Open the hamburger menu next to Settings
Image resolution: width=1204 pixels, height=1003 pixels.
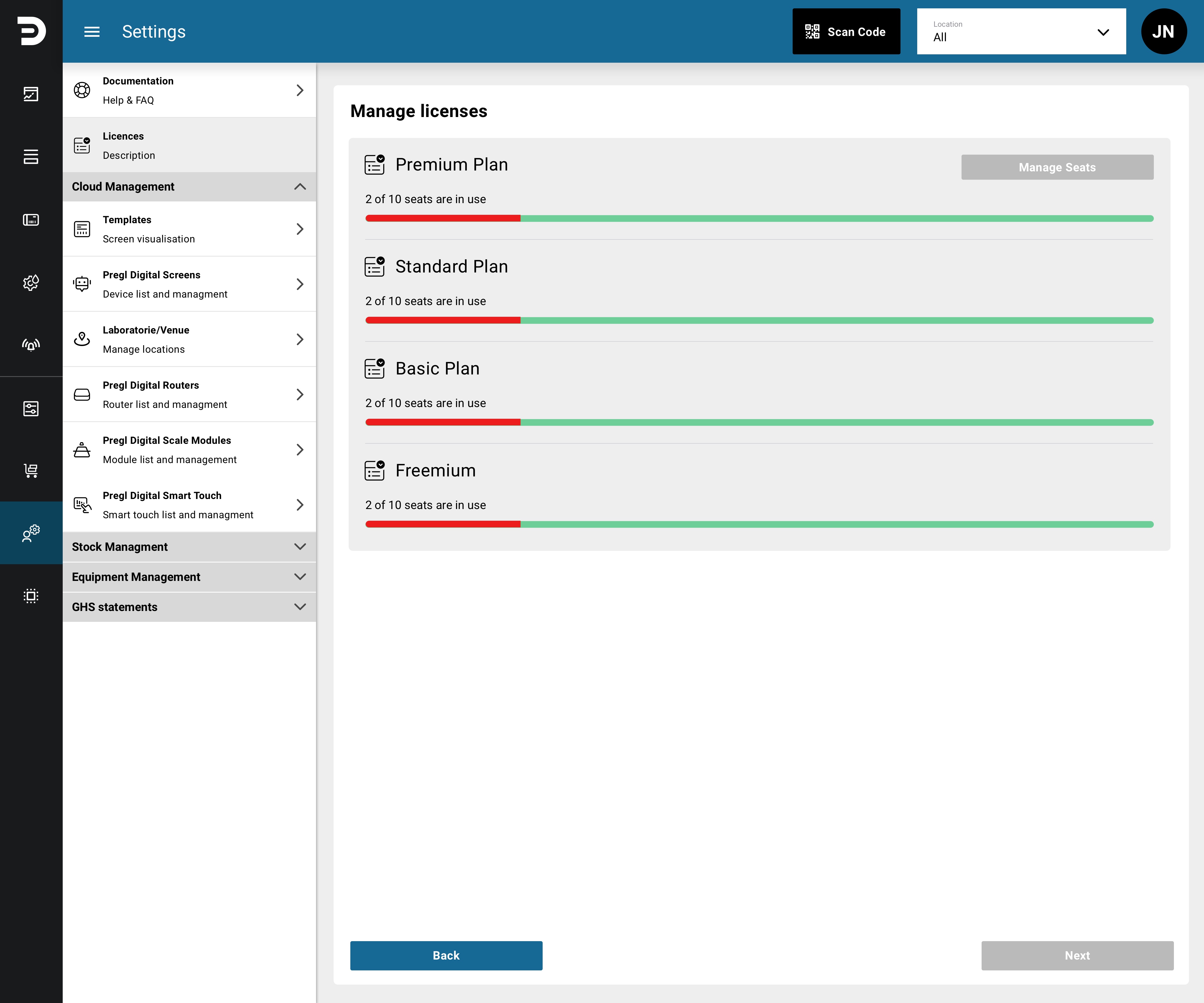point(92,31)
